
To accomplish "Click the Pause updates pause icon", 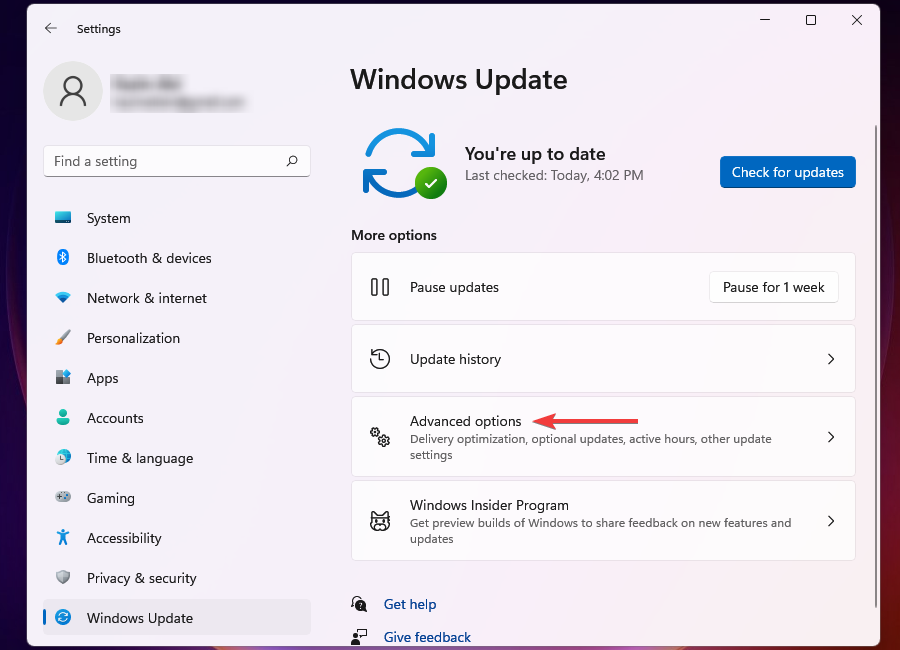I will (x=379, y=287).
